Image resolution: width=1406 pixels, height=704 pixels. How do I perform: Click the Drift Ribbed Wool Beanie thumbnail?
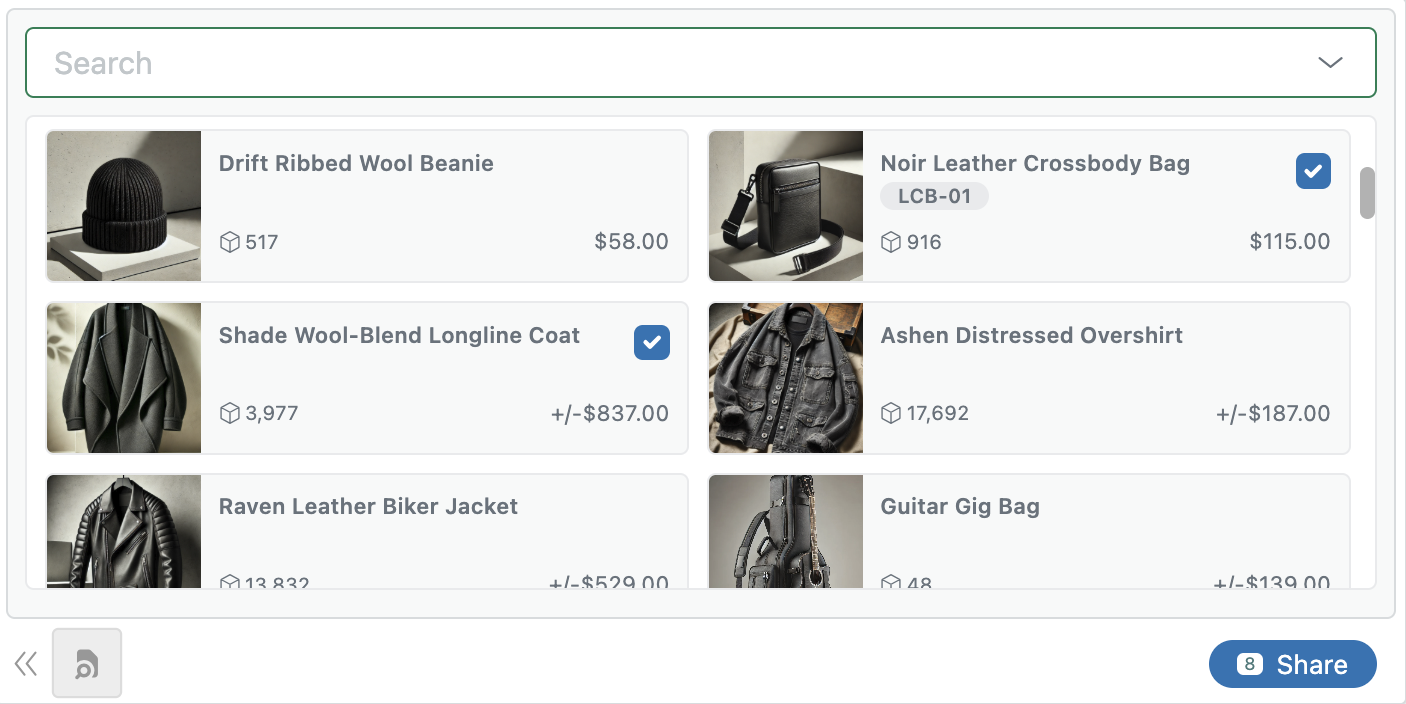pos(123,205)
